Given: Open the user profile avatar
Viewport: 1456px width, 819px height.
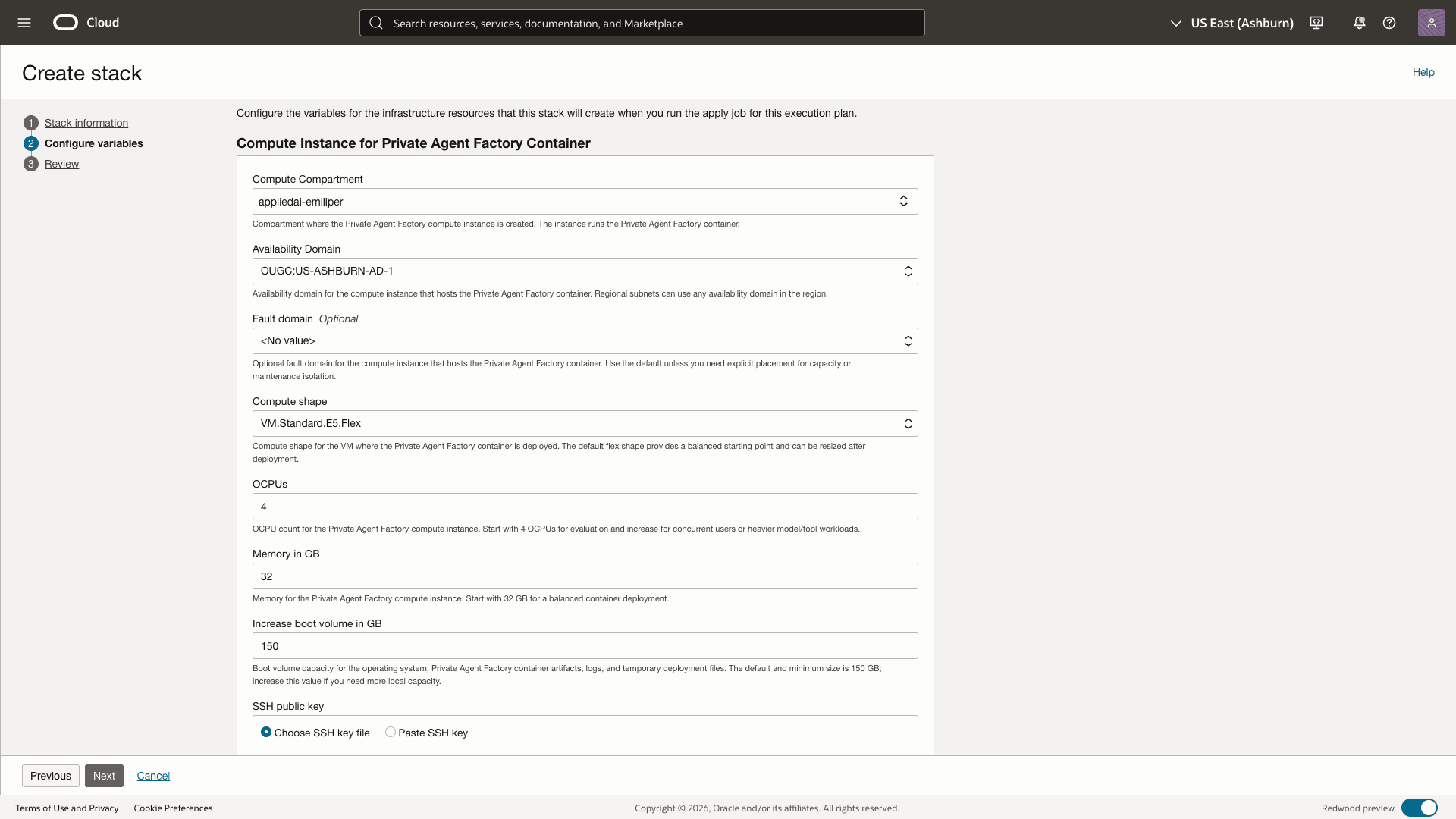Looking at the screenshot, I should tap(1431, 23).
